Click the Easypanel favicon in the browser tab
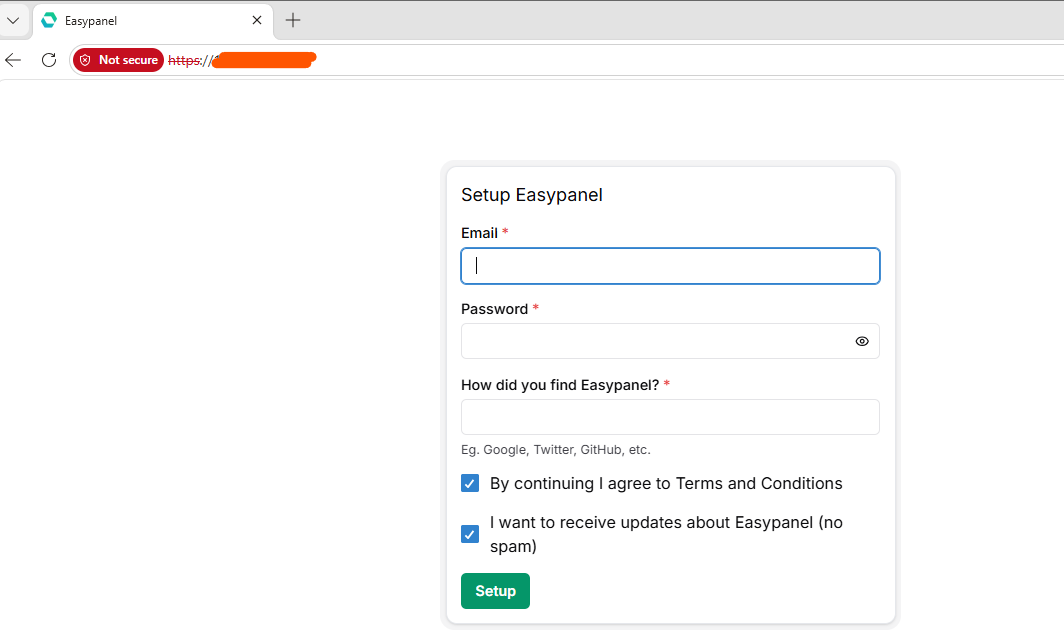Viewport: 1064px width, 638px height. 49,20
